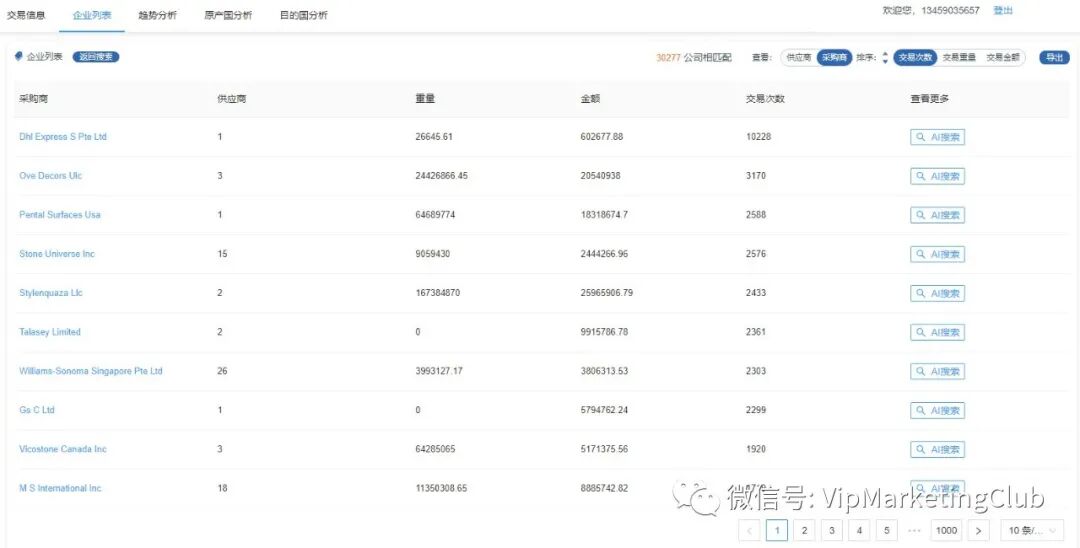1080x548 pixels.
Task: Switch view to 供应商
Action: (x=799, y=58)
